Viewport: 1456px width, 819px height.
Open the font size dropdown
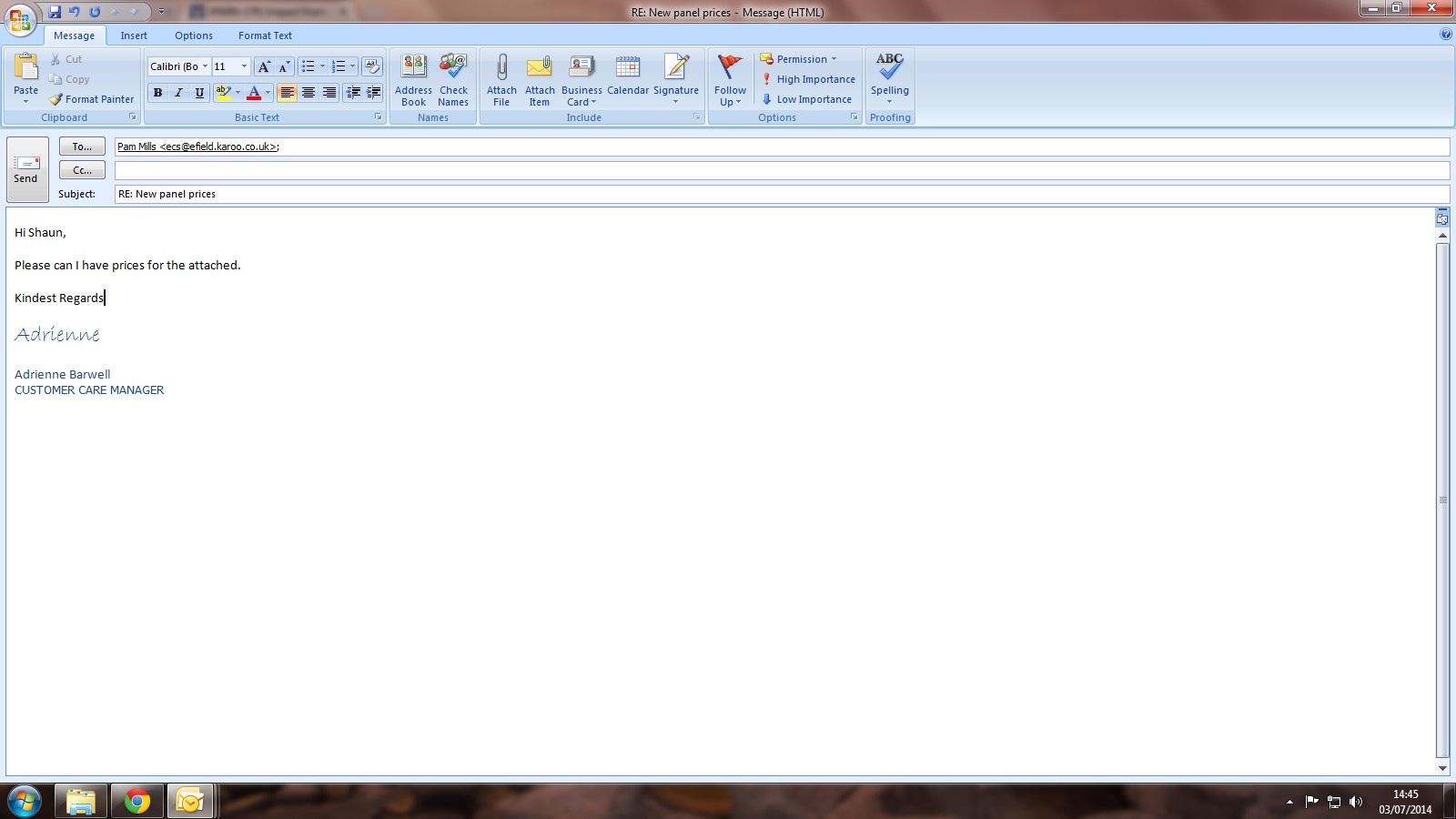pos(244,66)
